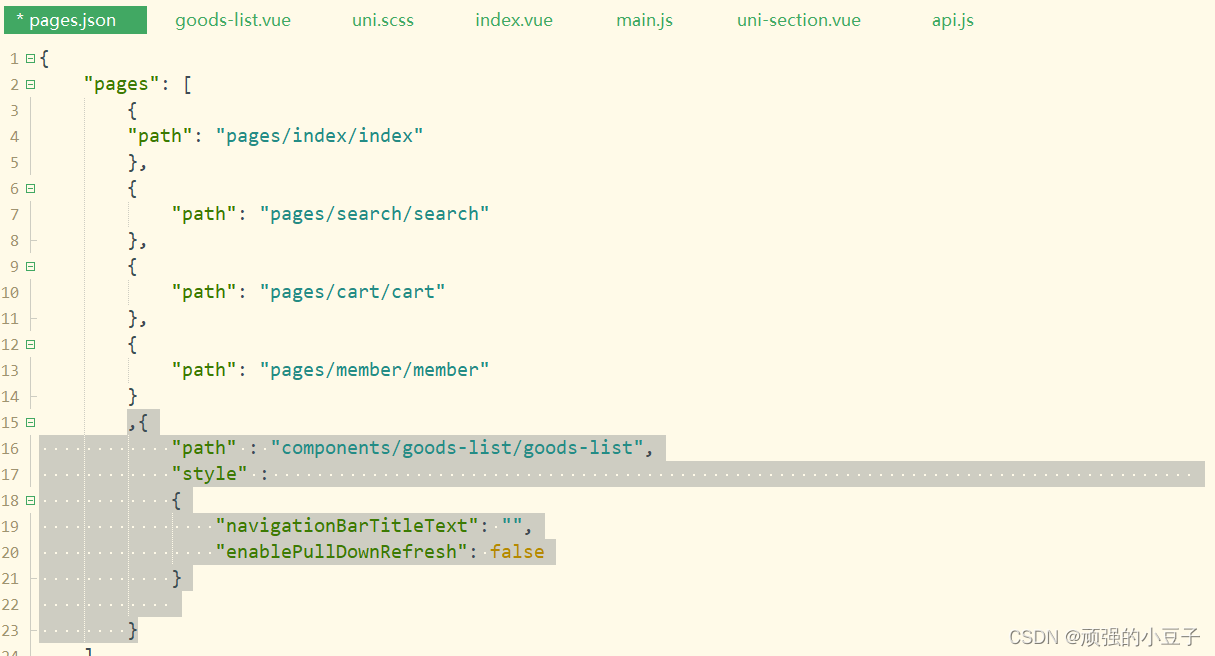This screenshot has height=656, width=1215.
Task: Click the false value on line 20
Action: click(x=517, y=551)
